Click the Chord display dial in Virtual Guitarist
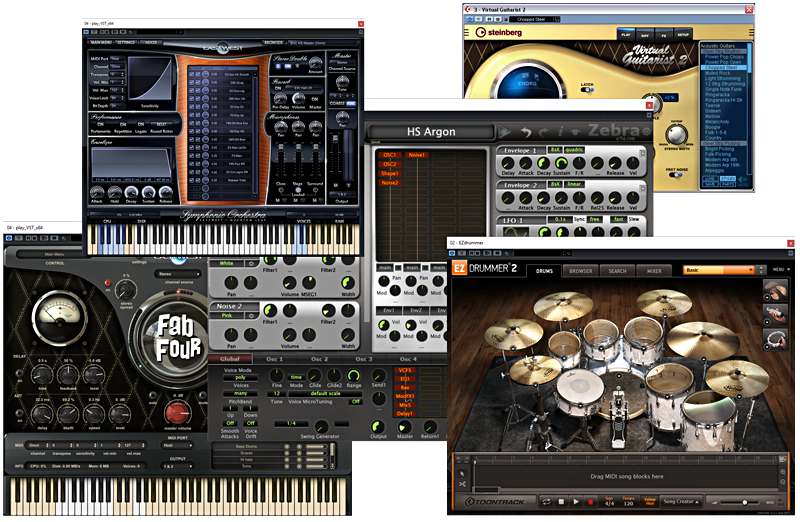 (527, 83)
